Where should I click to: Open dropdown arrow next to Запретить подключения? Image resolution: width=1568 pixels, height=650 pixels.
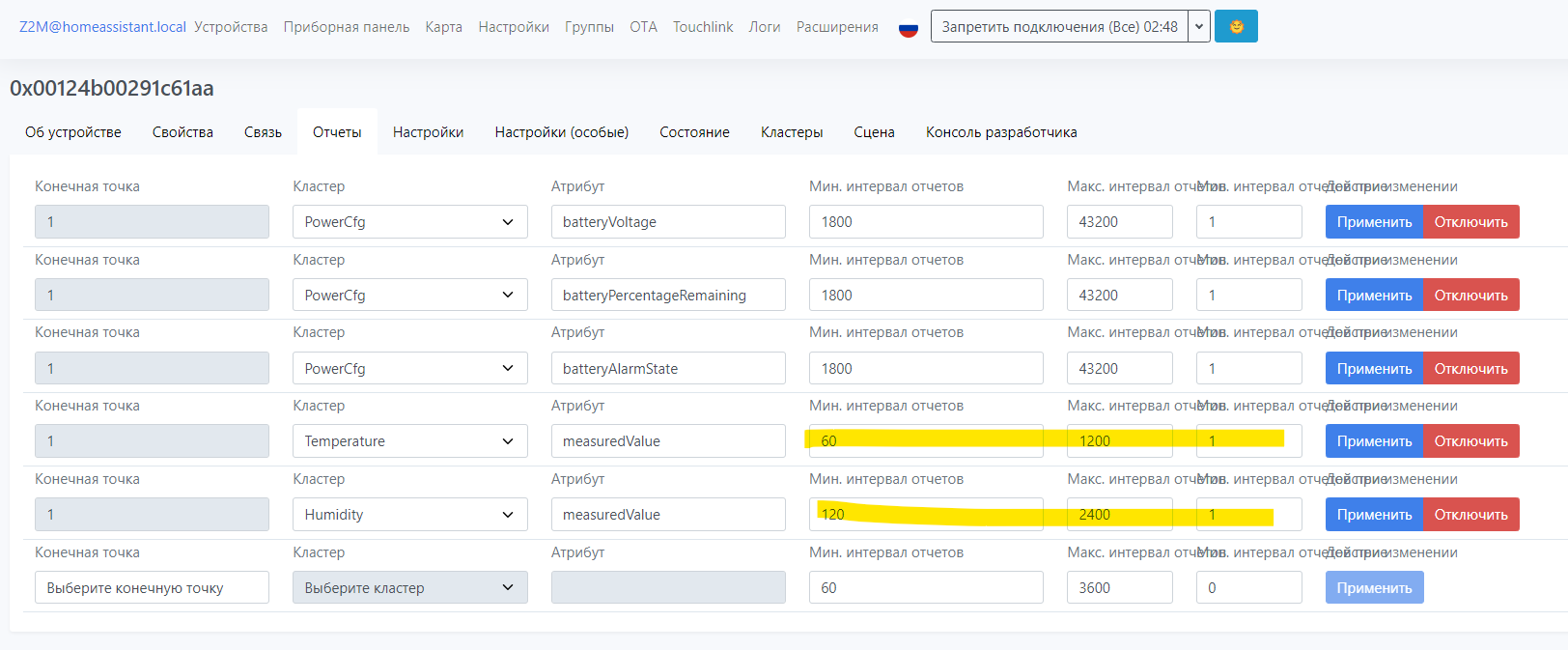pyautogui.click(x=1199, y=27)
